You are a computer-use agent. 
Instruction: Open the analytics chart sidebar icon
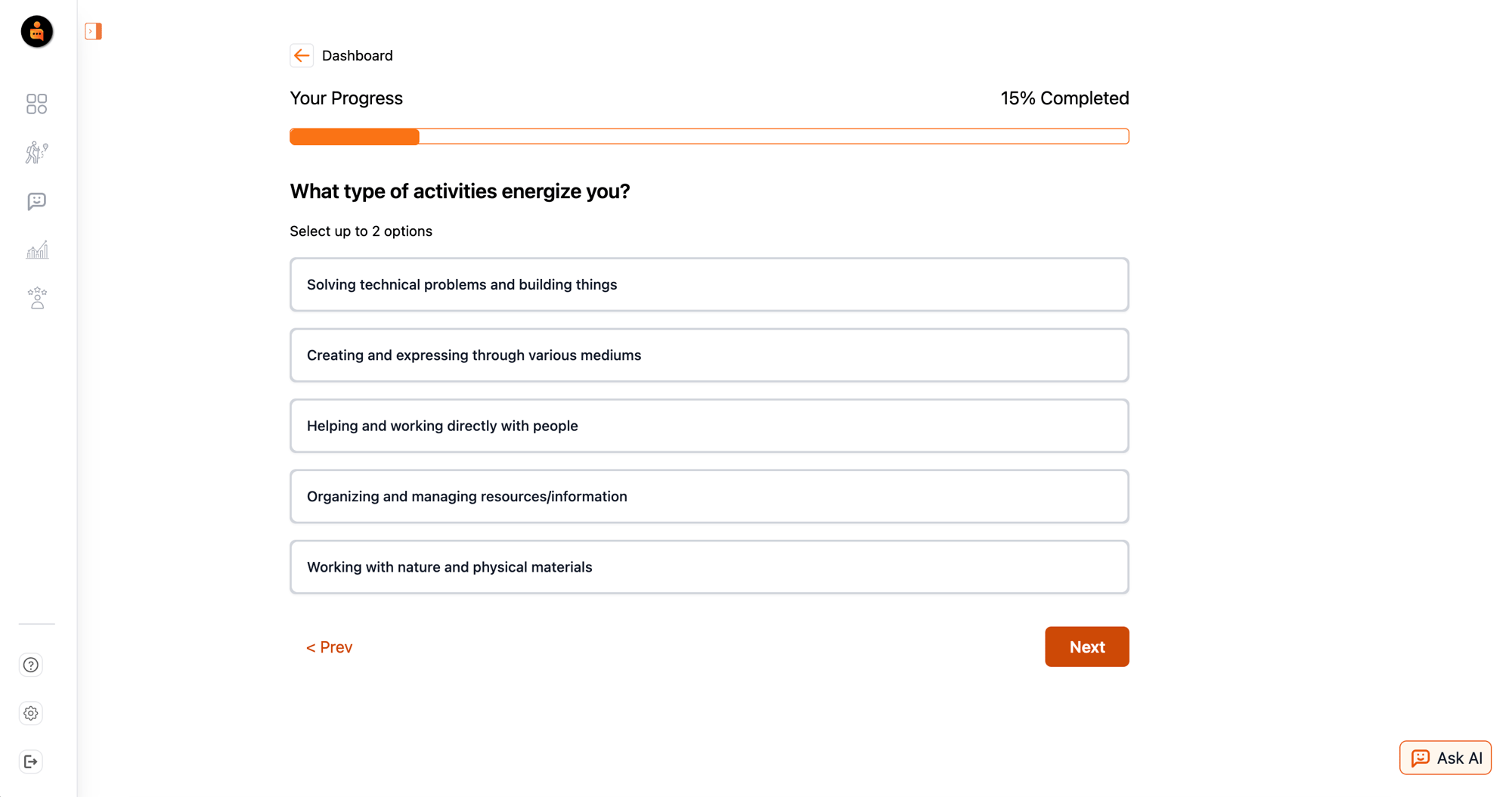coord(36,250)
